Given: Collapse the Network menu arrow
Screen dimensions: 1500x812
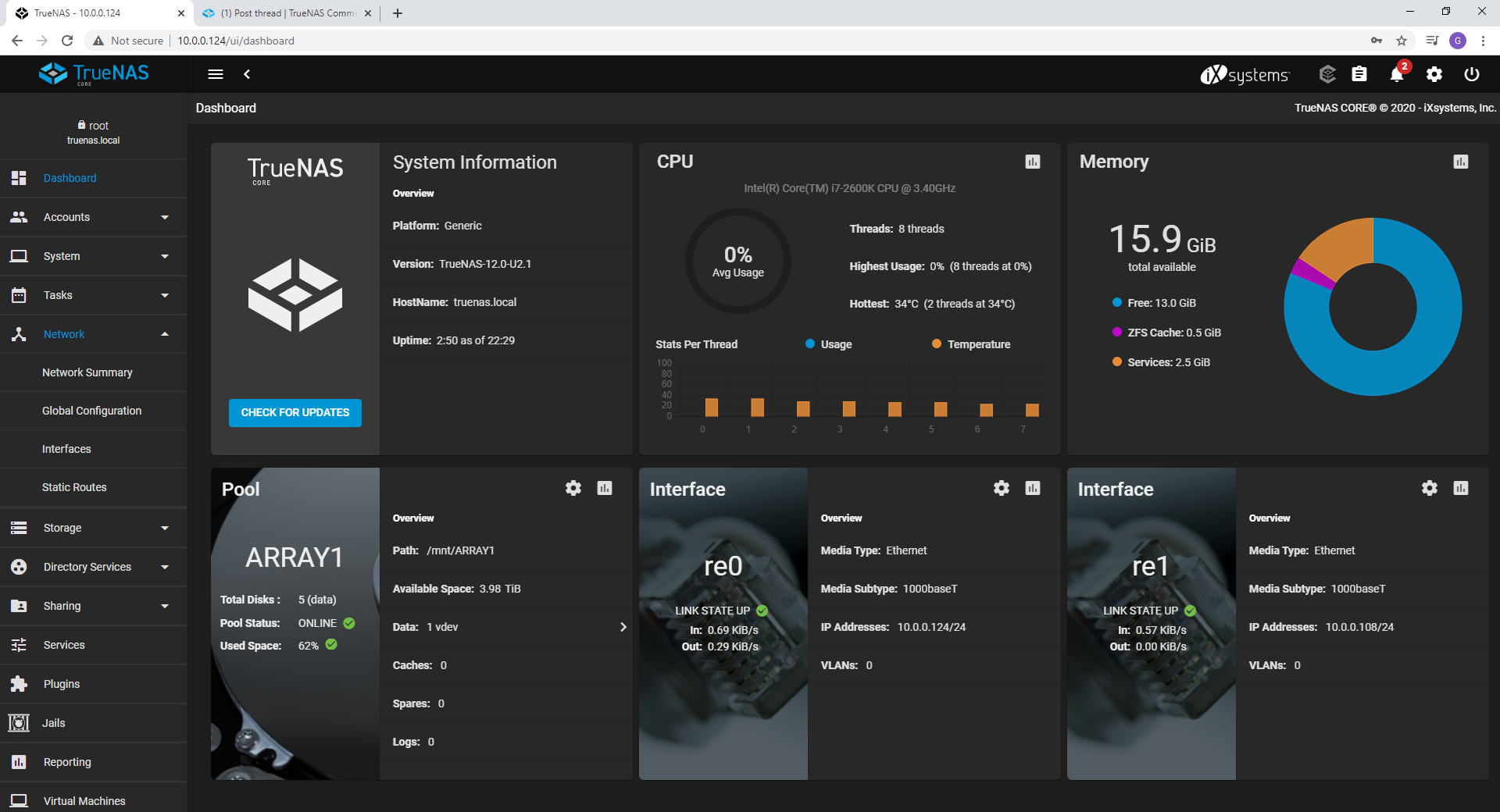Looking at the screenshot, I should (x=165, y=334).
